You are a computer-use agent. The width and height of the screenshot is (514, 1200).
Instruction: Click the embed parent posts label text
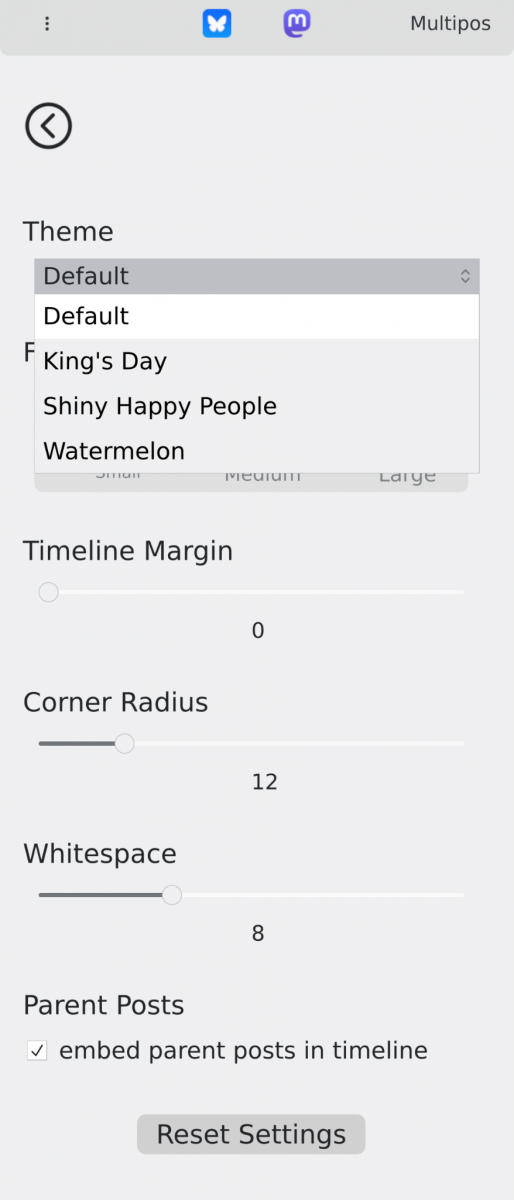(x=243, y=1051)
